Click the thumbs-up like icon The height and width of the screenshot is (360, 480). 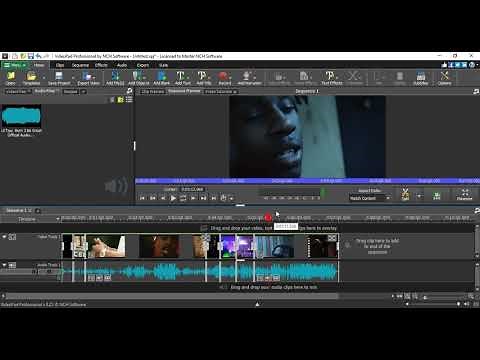[x=444, y=65]
